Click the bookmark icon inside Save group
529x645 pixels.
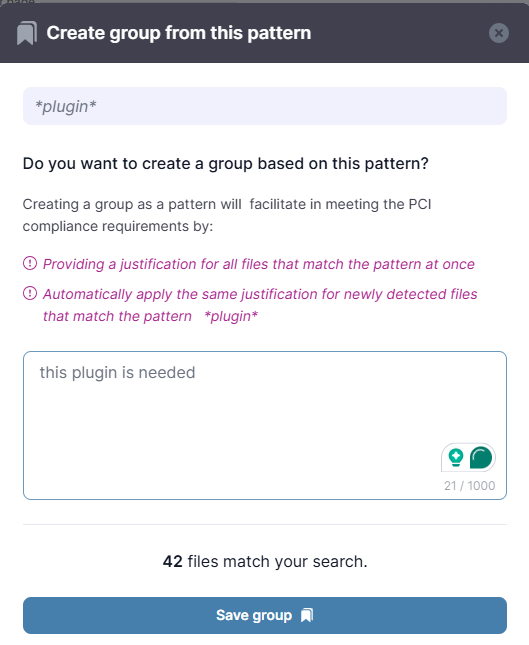[x=307, y=615]
